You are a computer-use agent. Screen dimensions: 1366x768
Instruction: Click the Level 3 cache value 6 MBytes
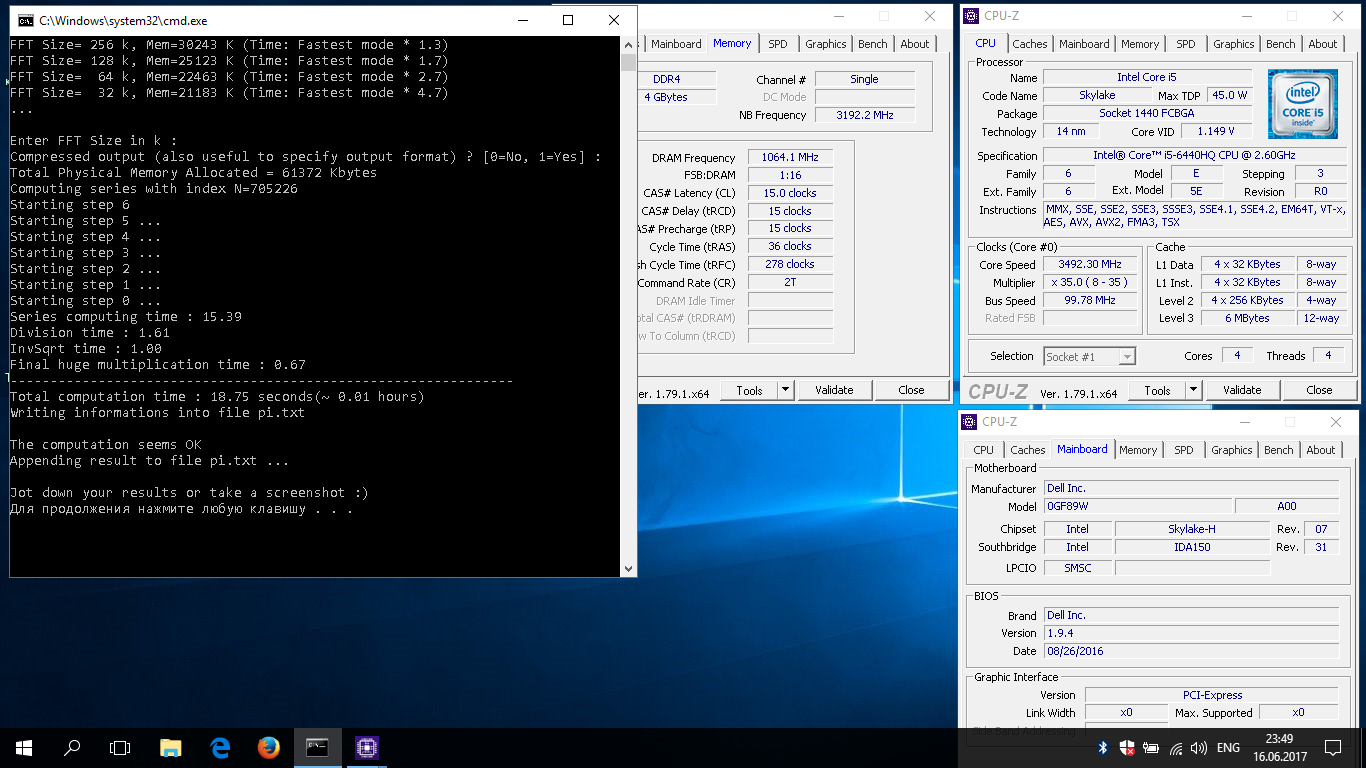point(1248,318)
